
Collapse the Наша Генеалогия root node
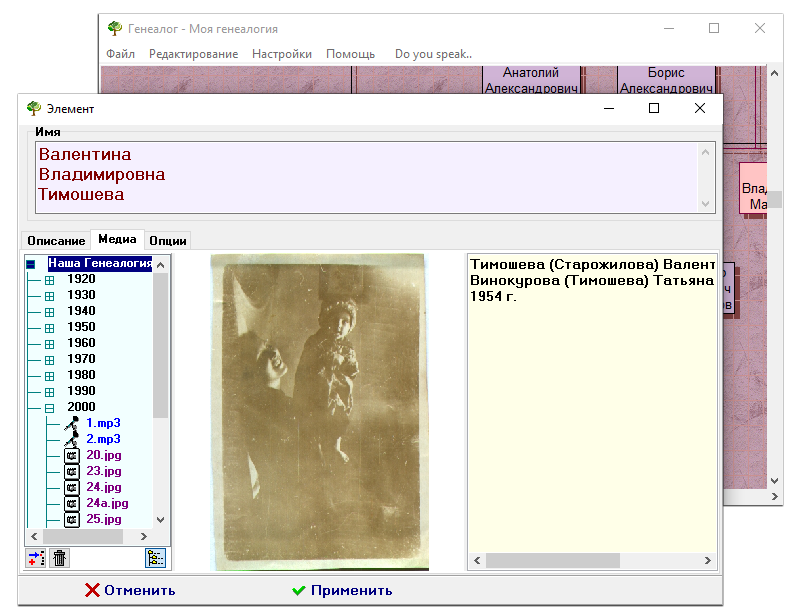click(31, 264)
